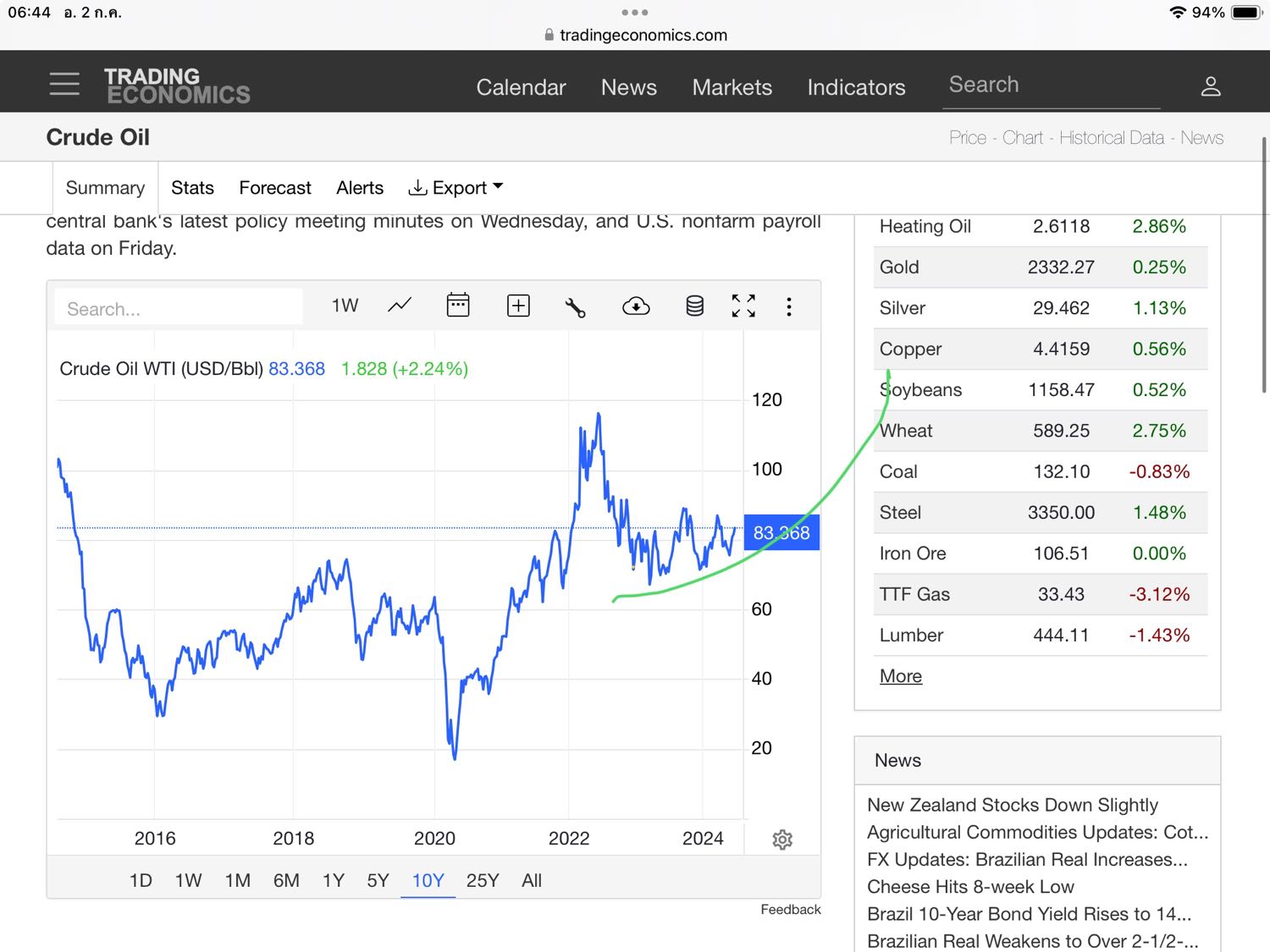The image size is (1270, 952).
Task: Add comparison with the plus box icon
Action: 518,305
